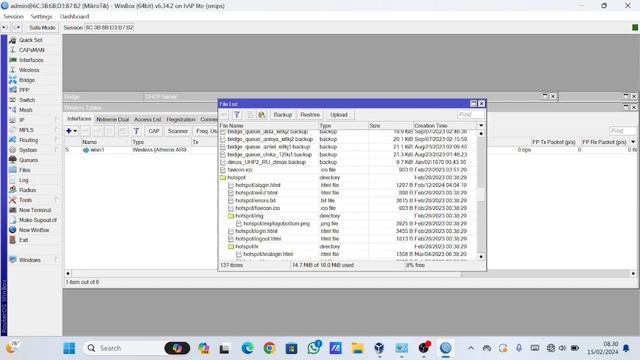Open WhatsApp from the taskbar
The height and width of the screenshot is (360, 640).
(x=313, y=348)
